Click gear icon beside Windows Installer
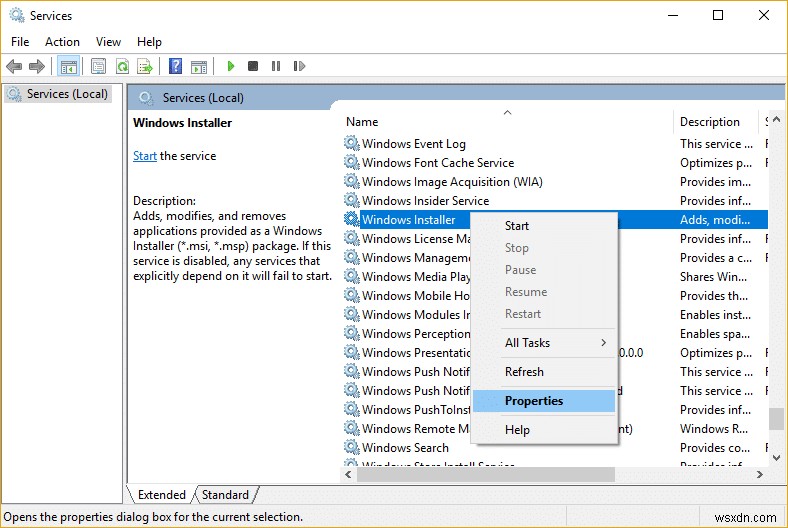This screenshot has width=788, height=528. pyautogui.click(x=352, y=220)
